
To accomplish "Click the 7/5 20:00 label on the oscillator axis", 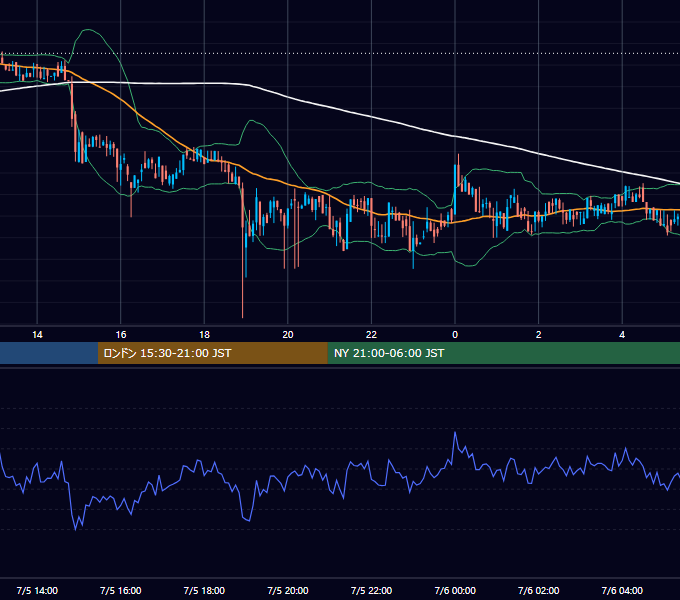I will click(288, 590).
